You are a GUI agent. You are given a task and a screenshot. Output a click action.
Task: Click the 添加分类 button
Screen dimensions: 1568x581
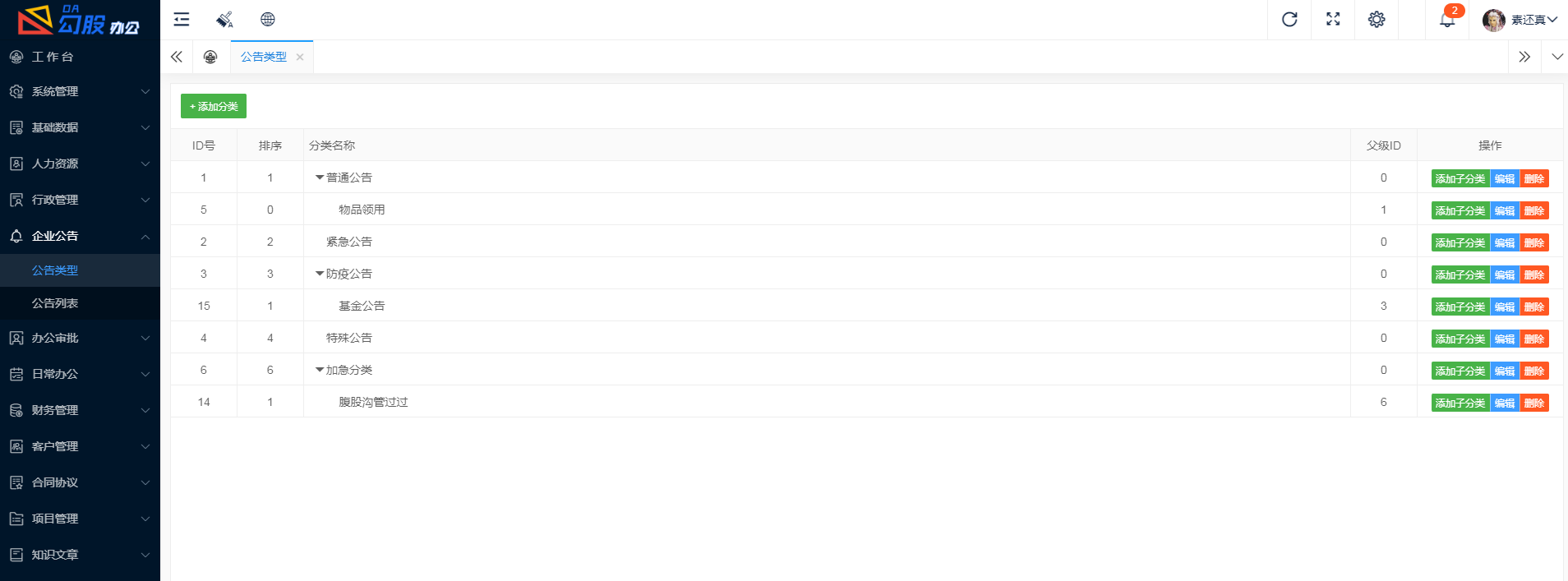click(x=214, y=106)
